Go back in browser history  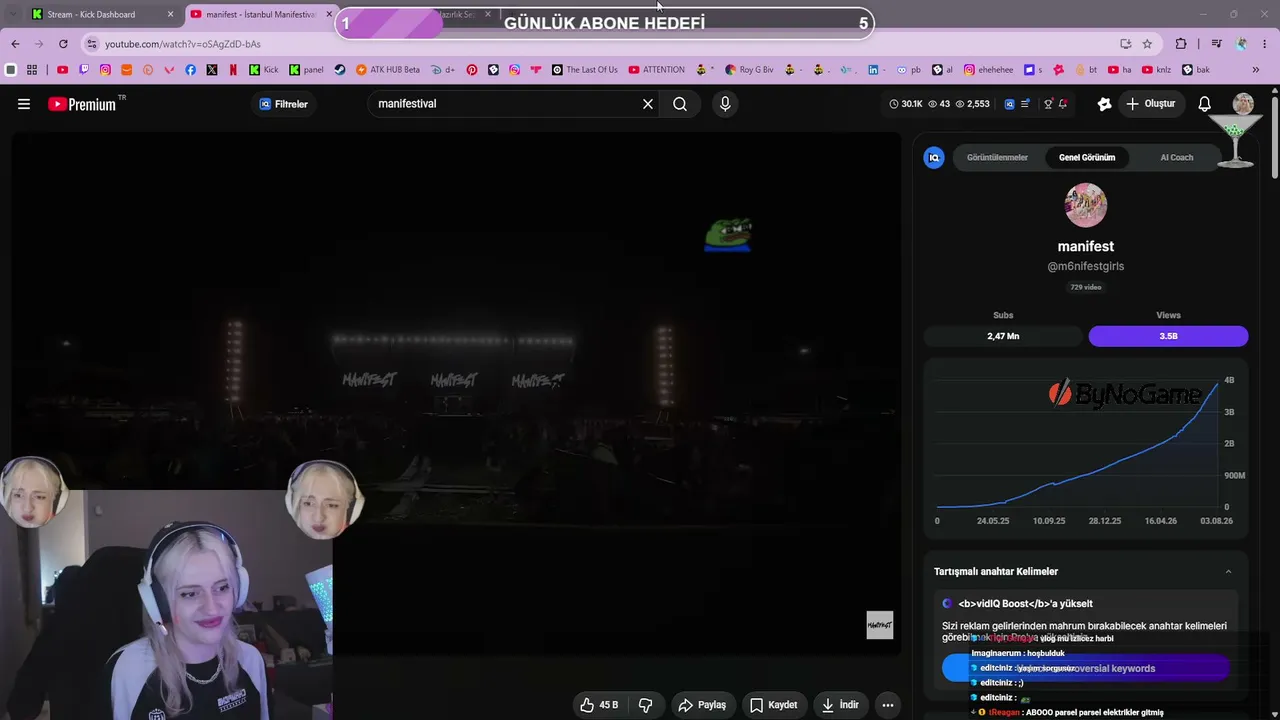(15, 44)
